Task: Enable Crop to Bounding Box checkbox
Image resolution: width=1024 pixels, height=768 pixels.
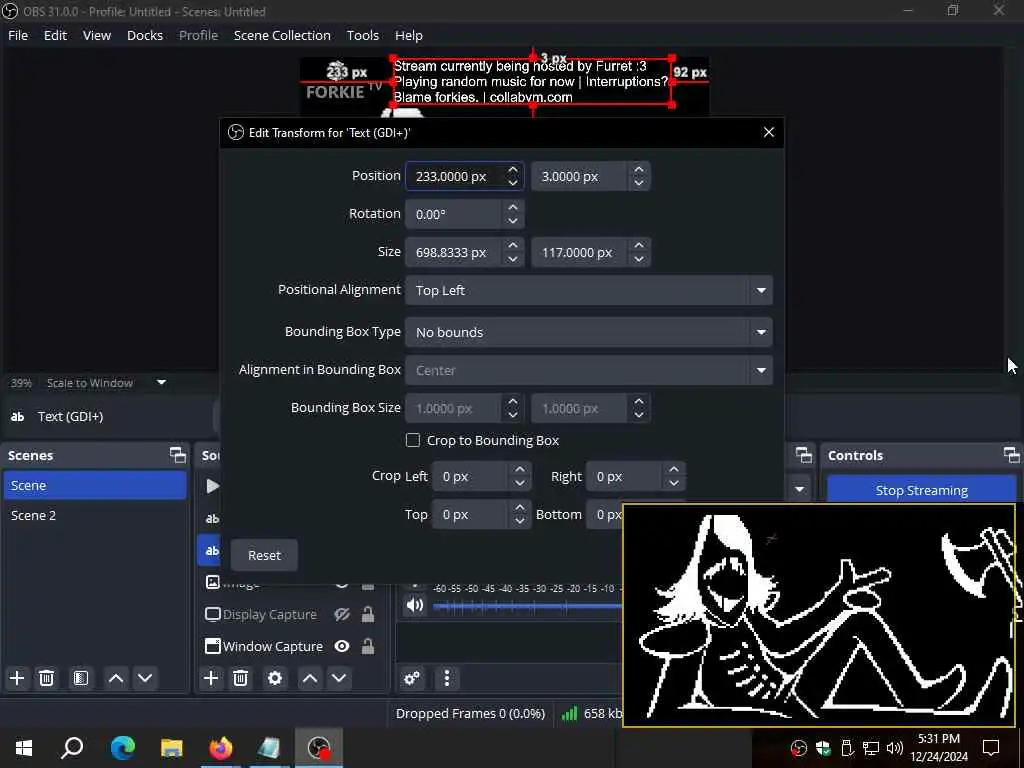Action: pyautogui.click(x=413, y=440)
